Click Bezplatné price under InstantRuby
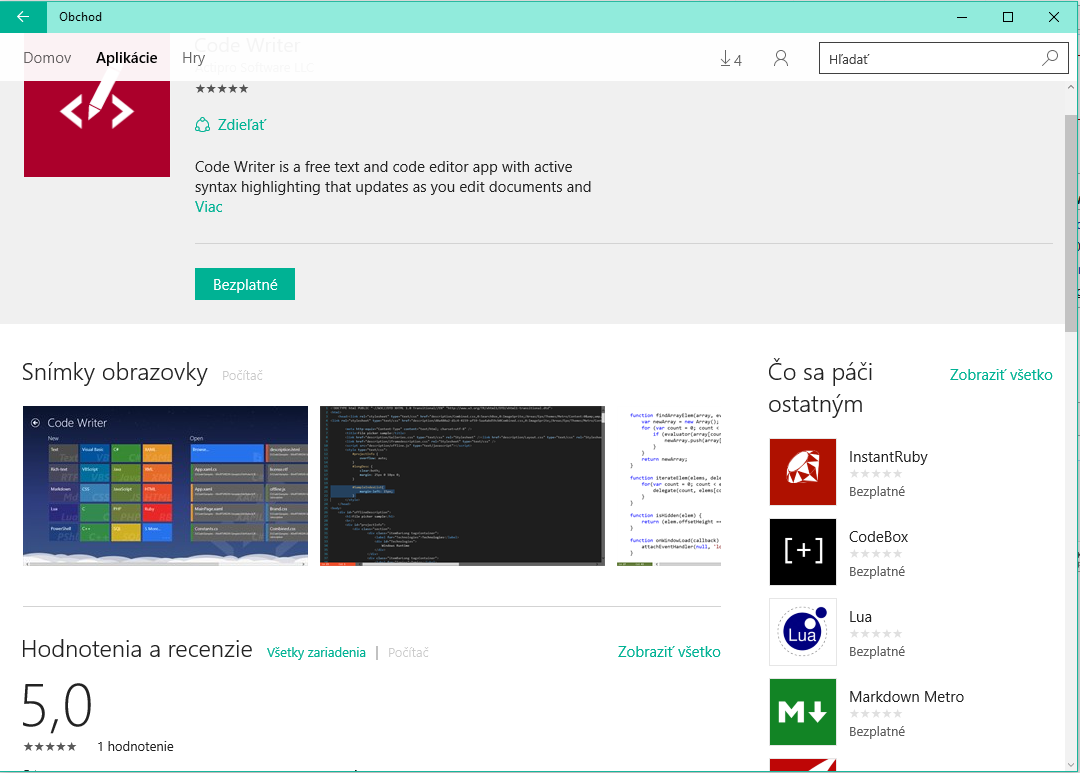The height and width of the screenshot is (773, 1080). click(877, 491)
